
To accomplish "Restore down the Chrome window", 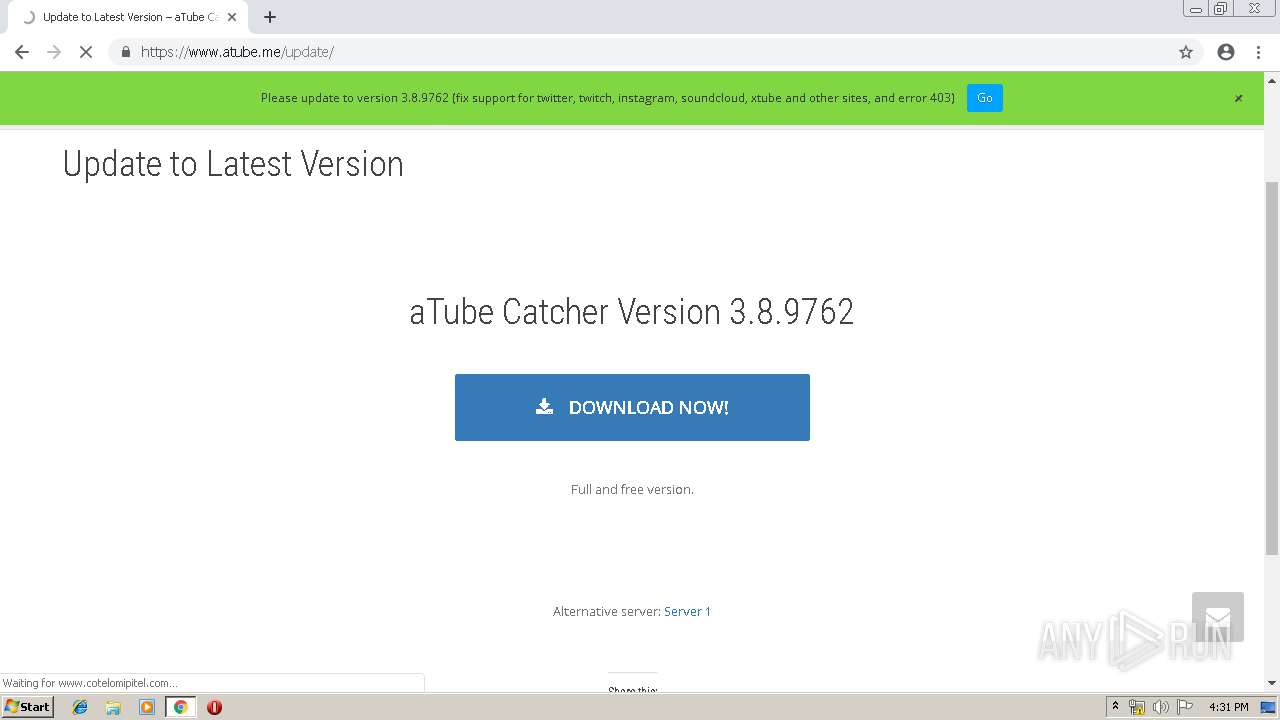I will click(1221, 9).
